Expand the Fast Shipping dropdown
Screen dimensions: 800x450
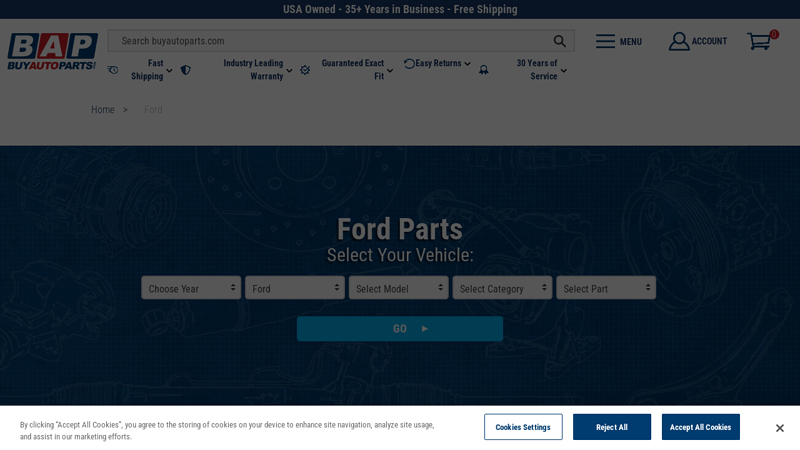click(169, 70)
